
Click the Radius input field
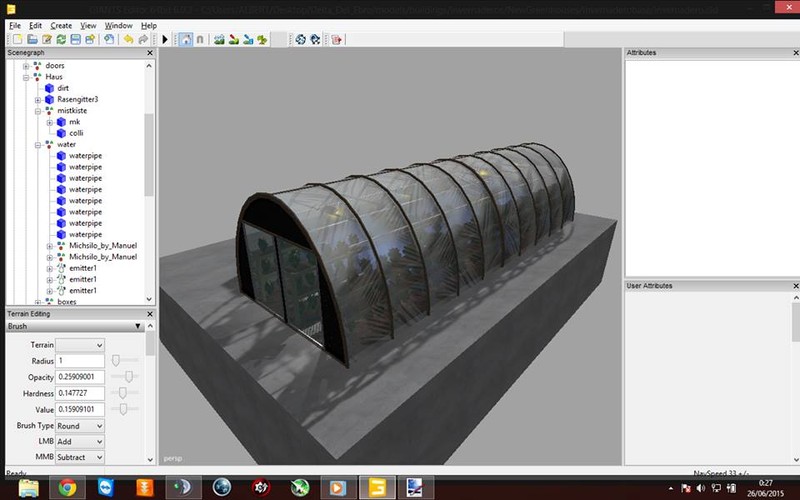[x=80, y=360]
